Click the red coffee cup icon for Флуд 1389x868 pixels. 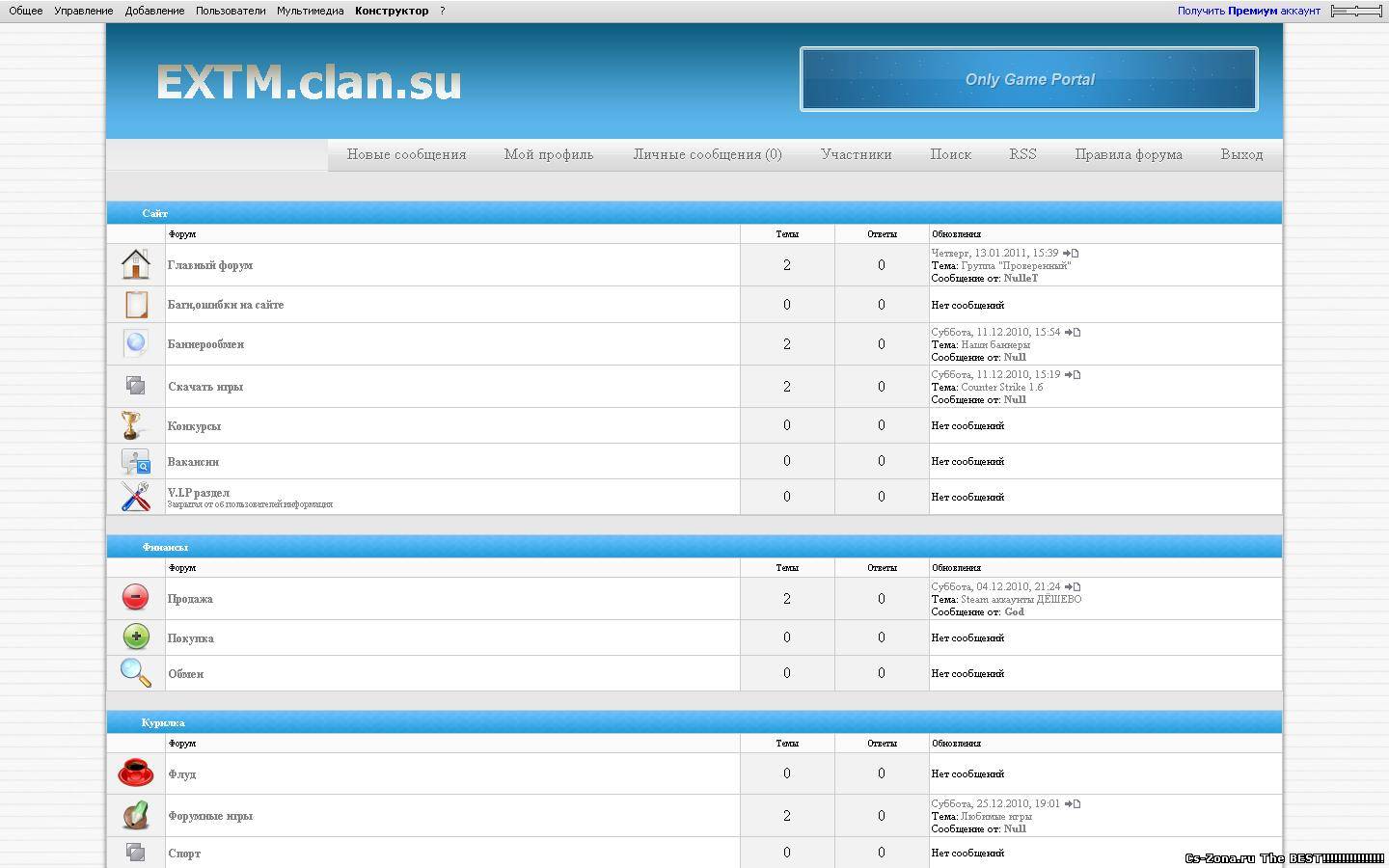coord(135,773)
